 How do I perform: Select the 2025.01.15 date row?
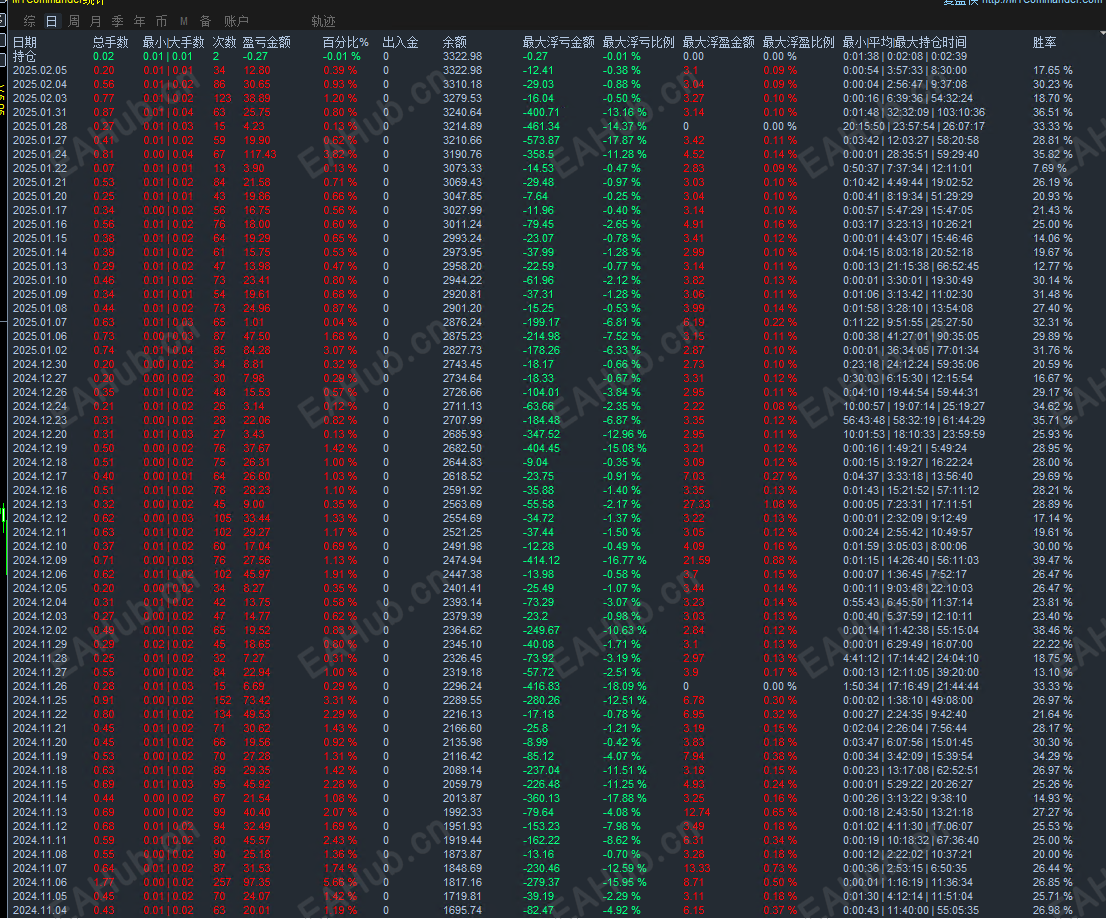click(40, 238)
